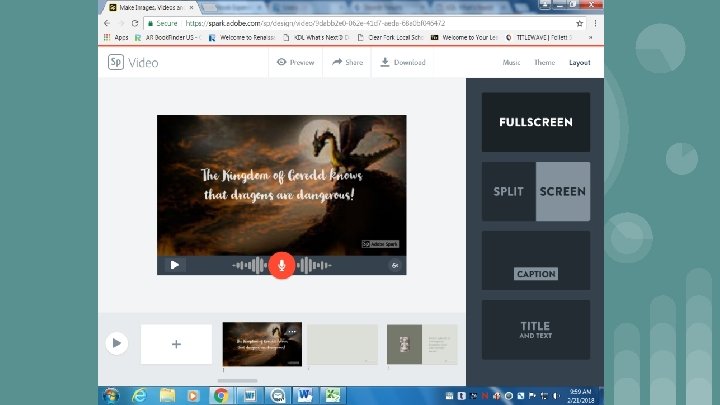Choose the Caption layout
720x405 pixels.
click(x=536, y=260)
